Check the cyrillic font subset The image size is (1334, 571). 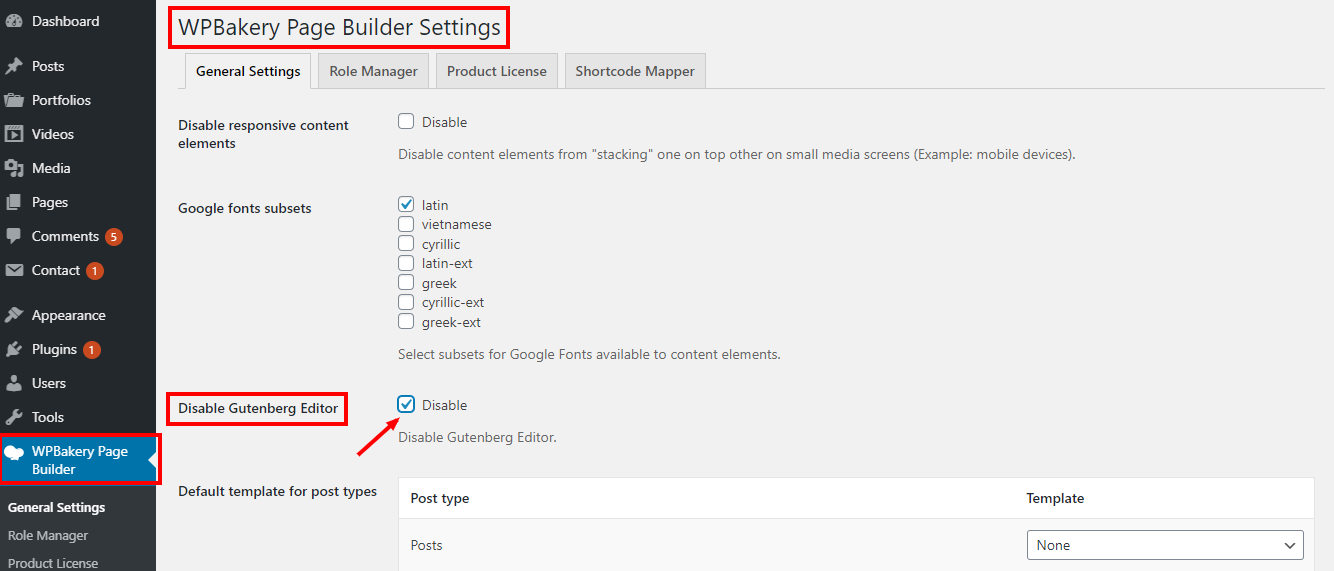click(x=406, y=244)
